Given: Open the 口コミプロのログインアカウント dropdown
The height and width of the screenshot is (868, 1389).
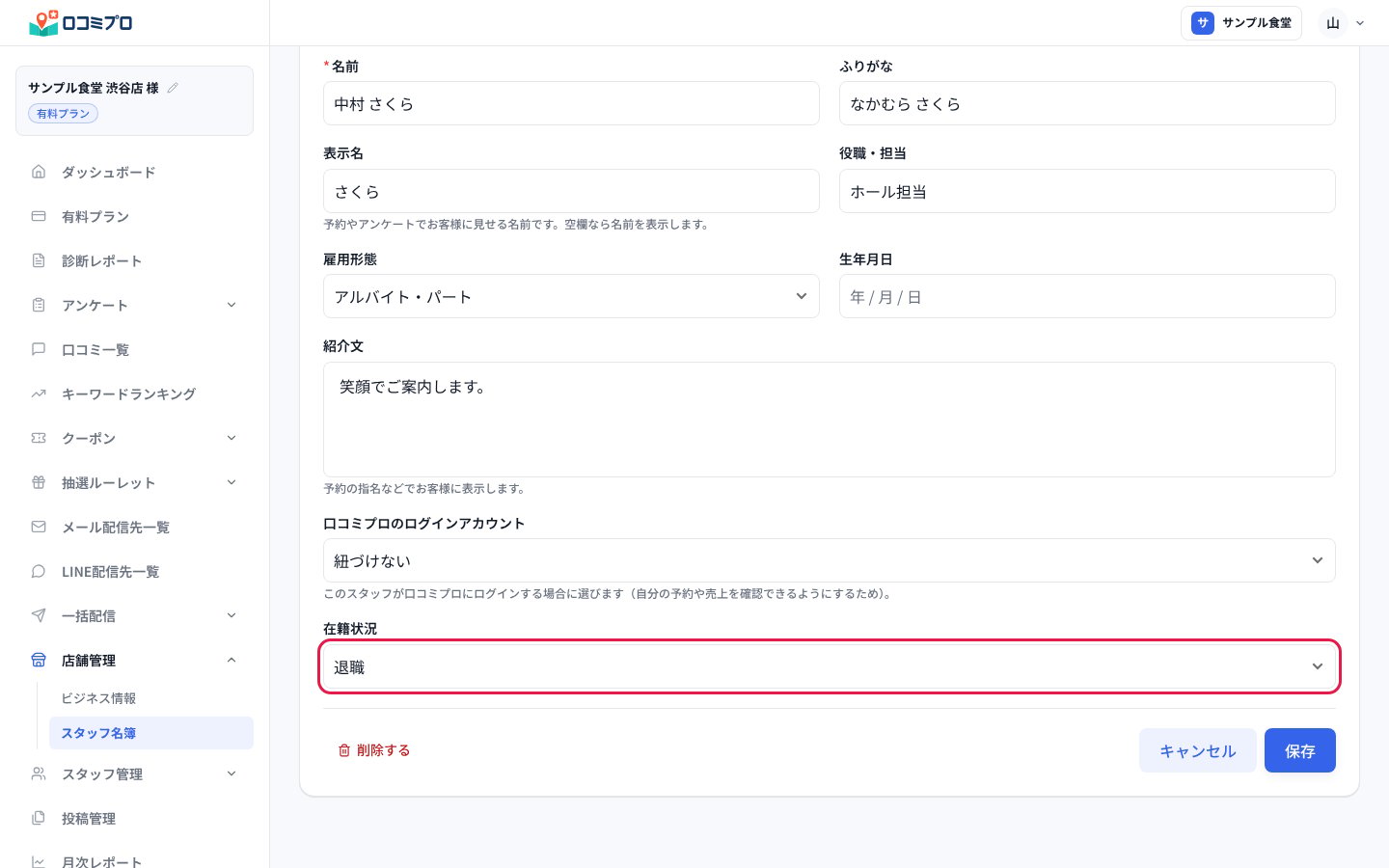Looking at the screenshot, I should point(830,560).
